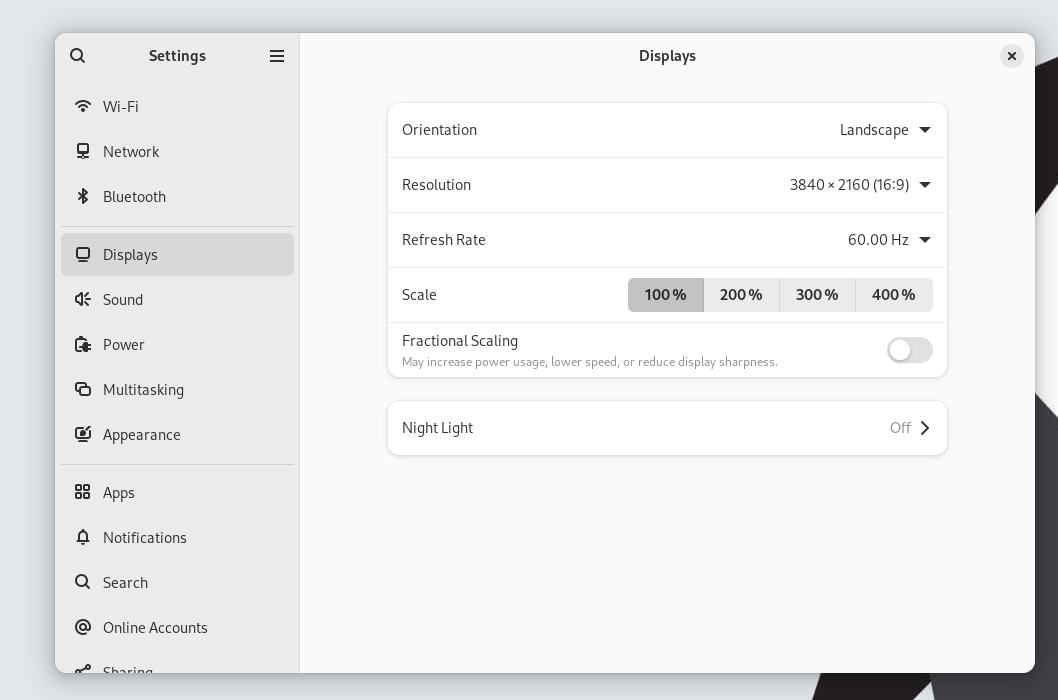Viewport: 1058px width, 700px height.
Task: Click the Displays monitor icon
Action: [x=82, y=254]
